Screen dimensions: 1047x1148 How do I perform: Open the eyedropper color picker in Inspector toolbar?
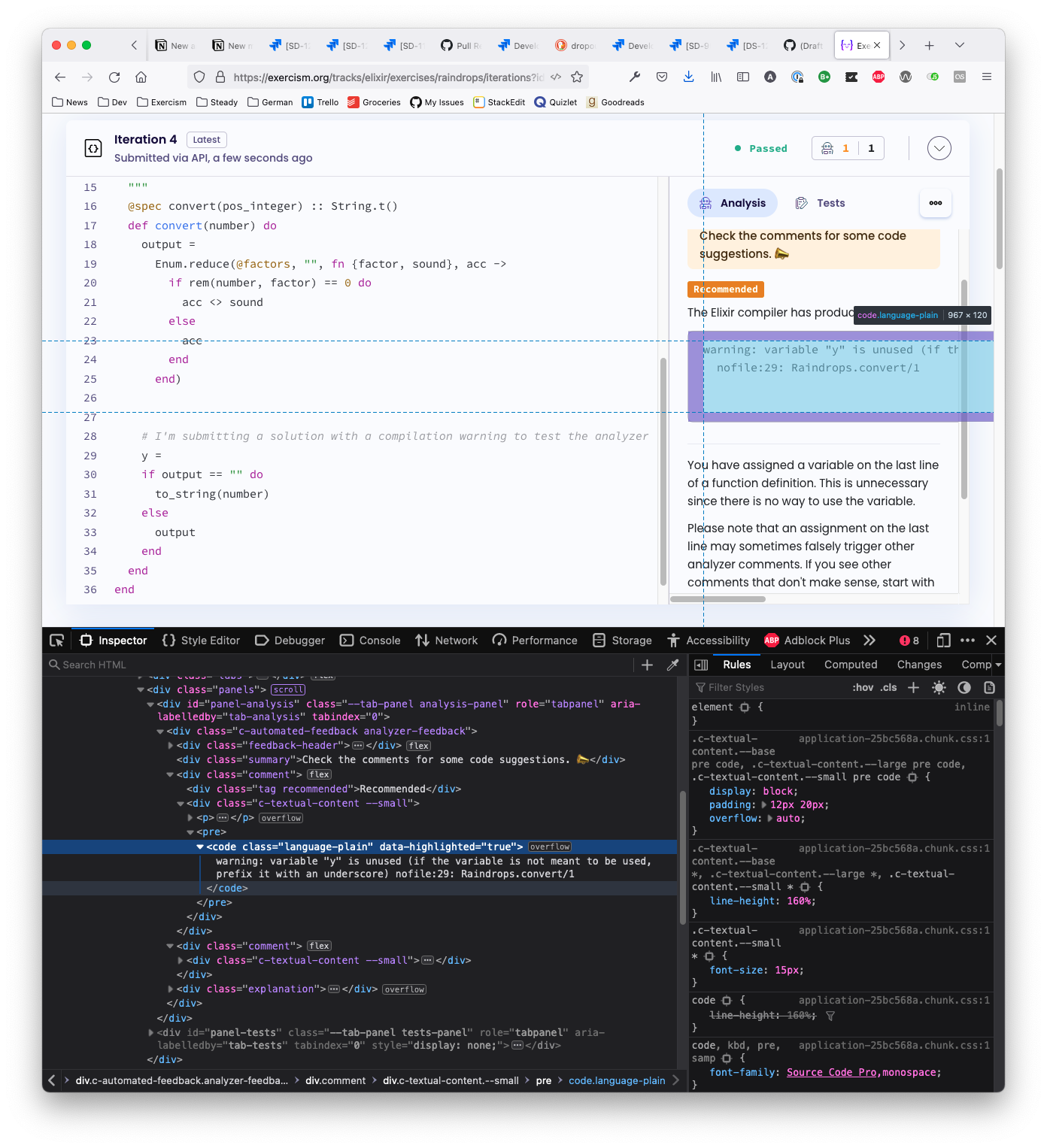(672, 665)
